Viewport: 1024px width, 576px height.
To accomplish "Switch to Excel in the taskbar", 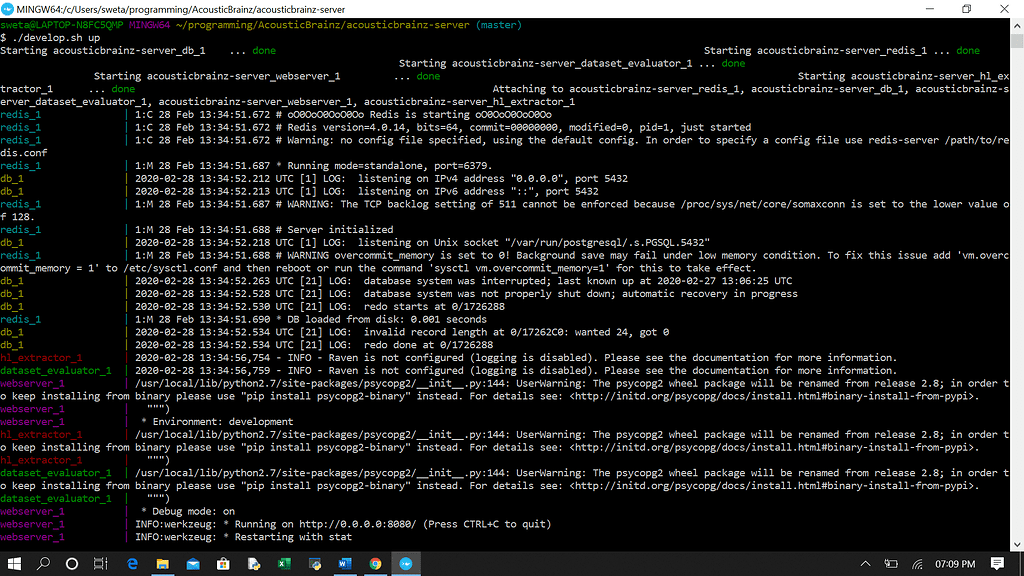I will tap(284, 563).
